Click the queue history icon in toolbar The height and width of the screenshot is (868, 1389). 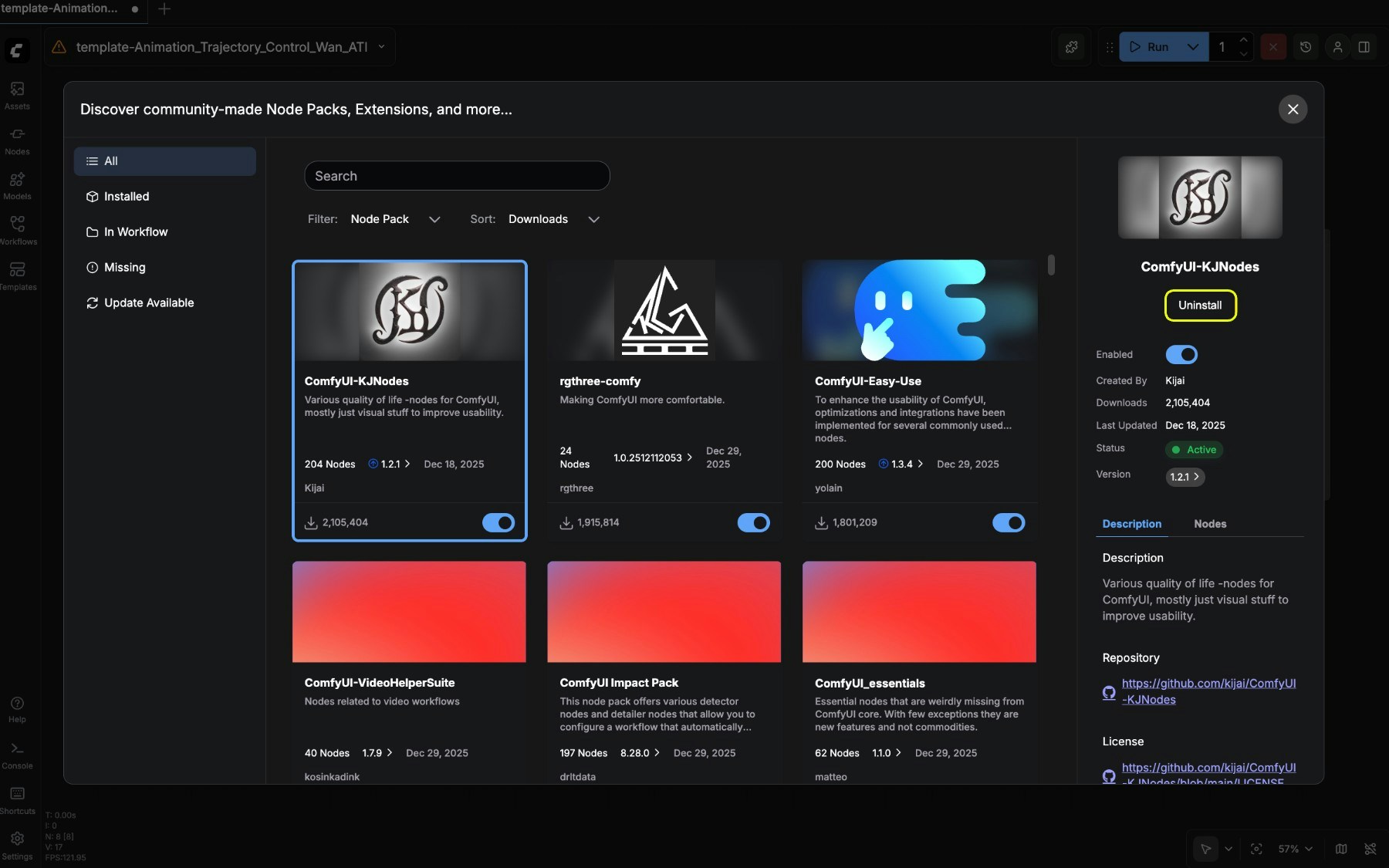pos(1306,47)
